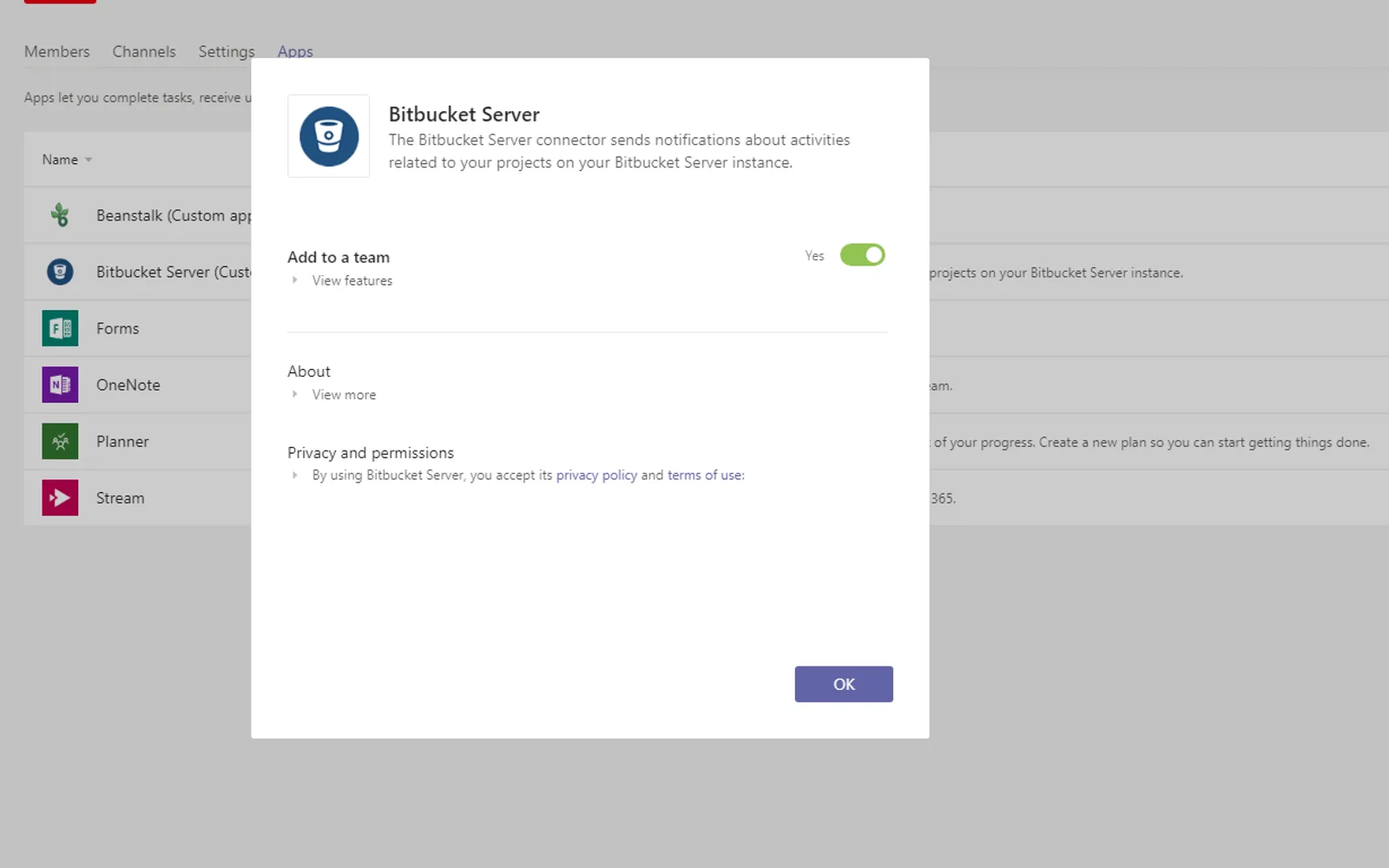Open the terms of use link
1389x868 pixels.
704,475
